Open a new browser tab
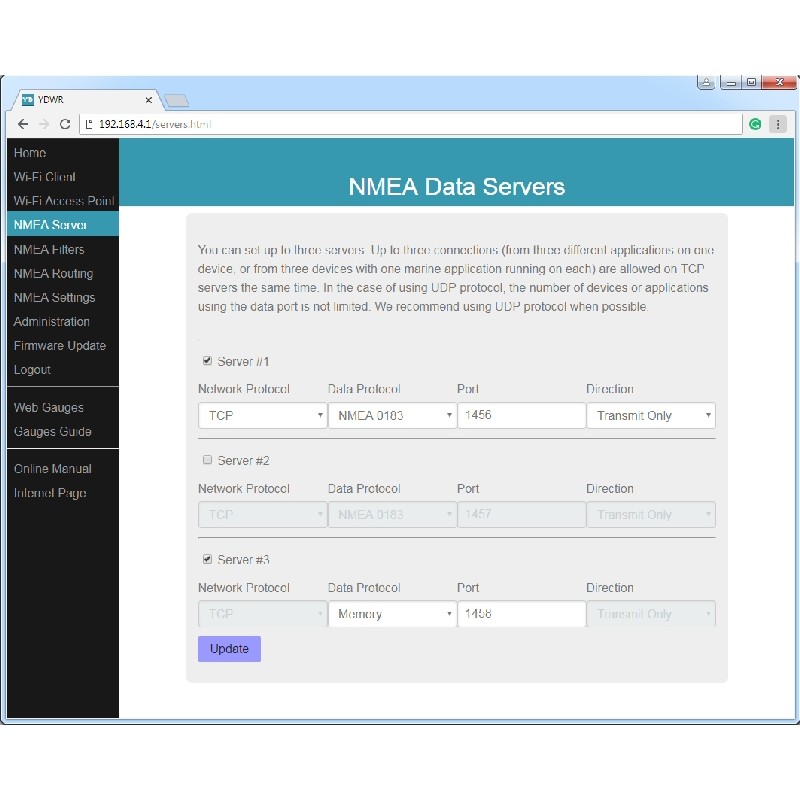Viewport: 800px width, 800px height. point(176,100)
